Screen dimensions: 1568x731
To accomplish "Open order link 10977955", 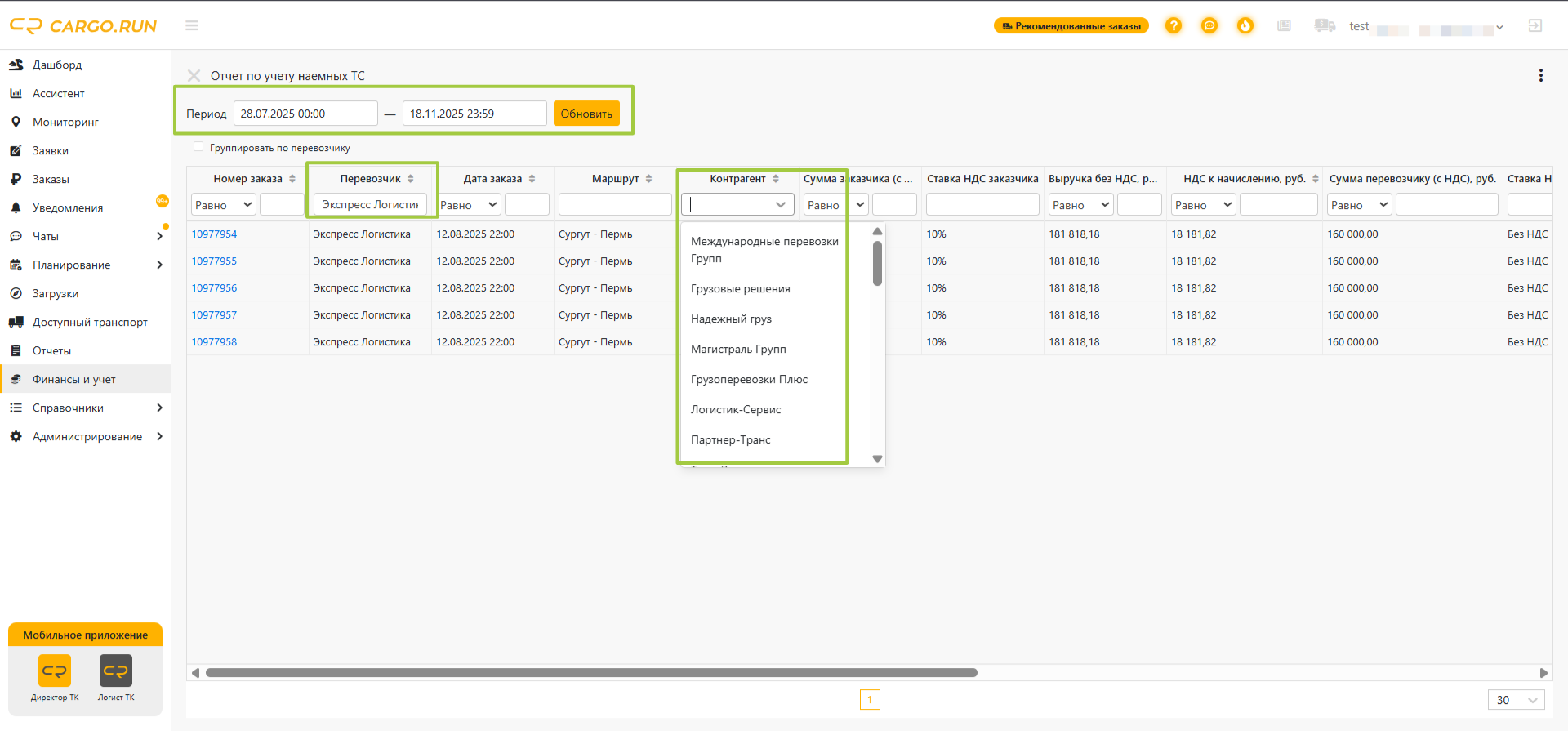I will pos(214,261).
